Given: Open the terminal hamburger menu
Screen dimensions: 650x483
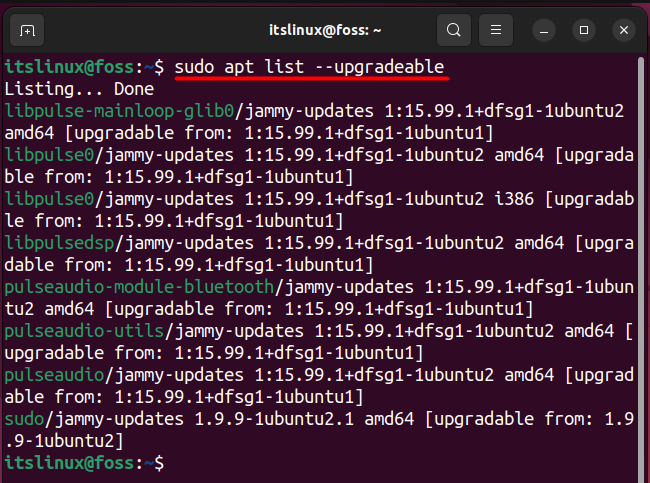Looking at the screenshot, I should point(496,30).
